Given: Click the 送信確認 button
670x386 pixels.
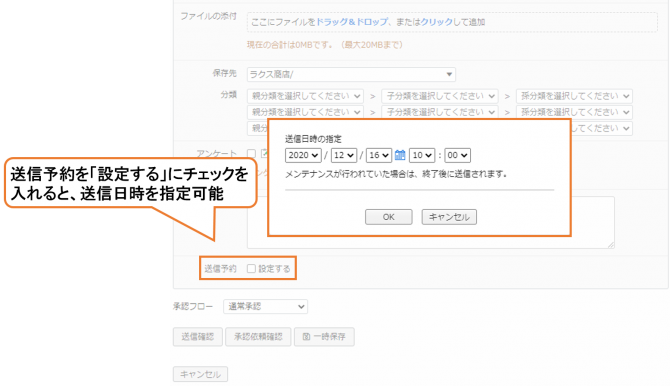Looking at the screenshot, I should coord(198,337).
